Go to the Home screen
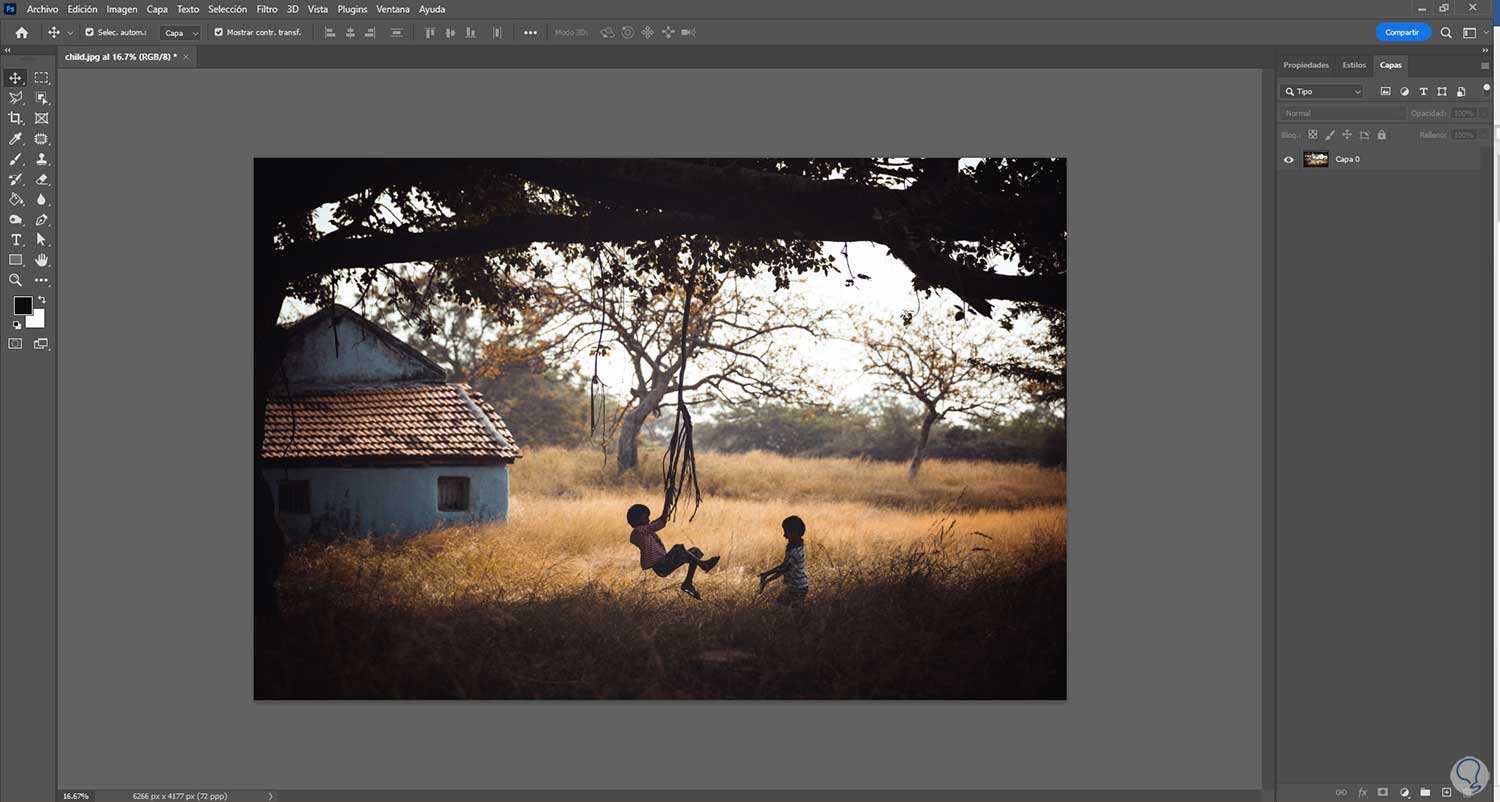1500x802 pixels. (x=21, y=32)
